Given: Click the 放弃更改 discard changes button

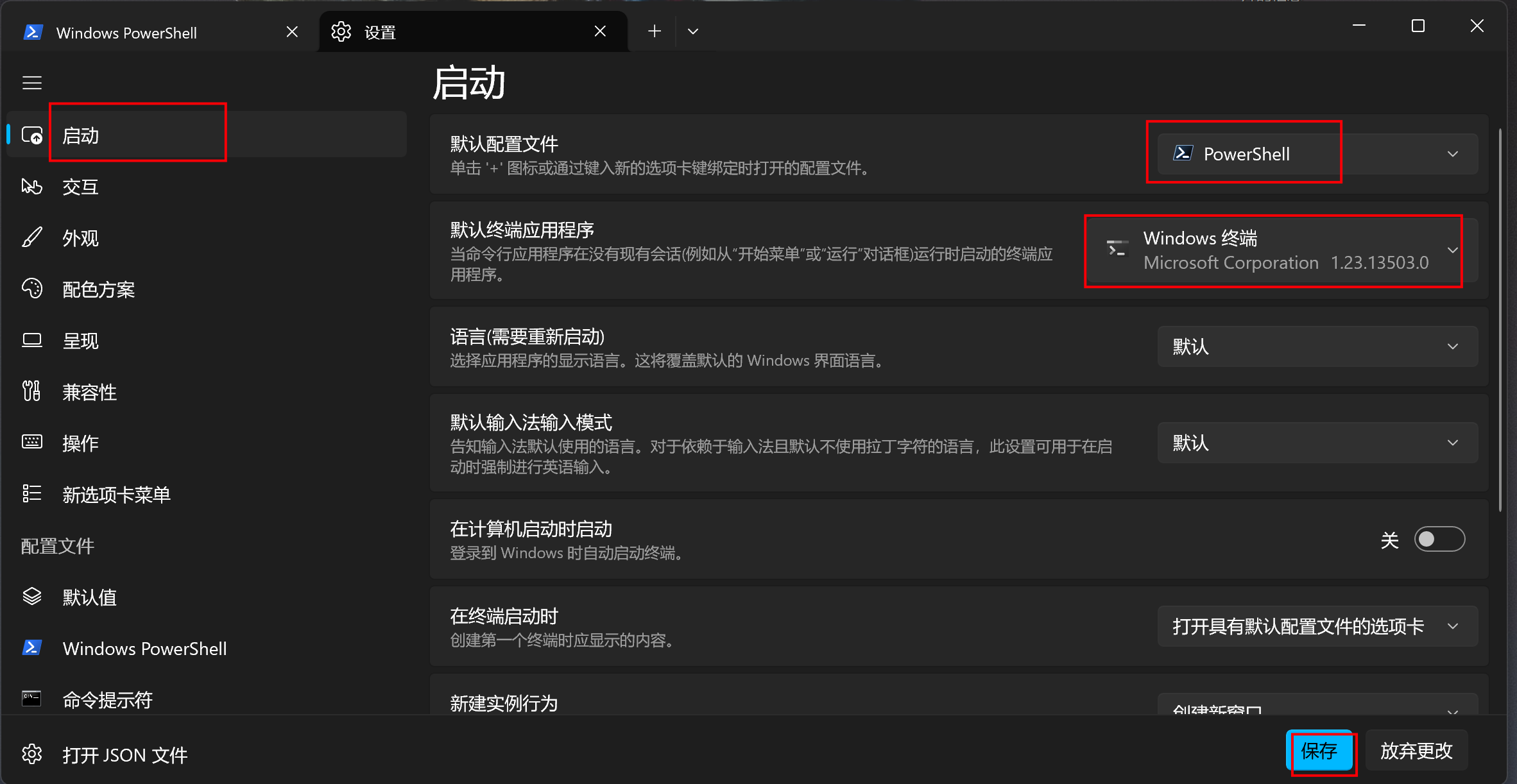Looking at the screenshot, I should tap(1416, 749).
